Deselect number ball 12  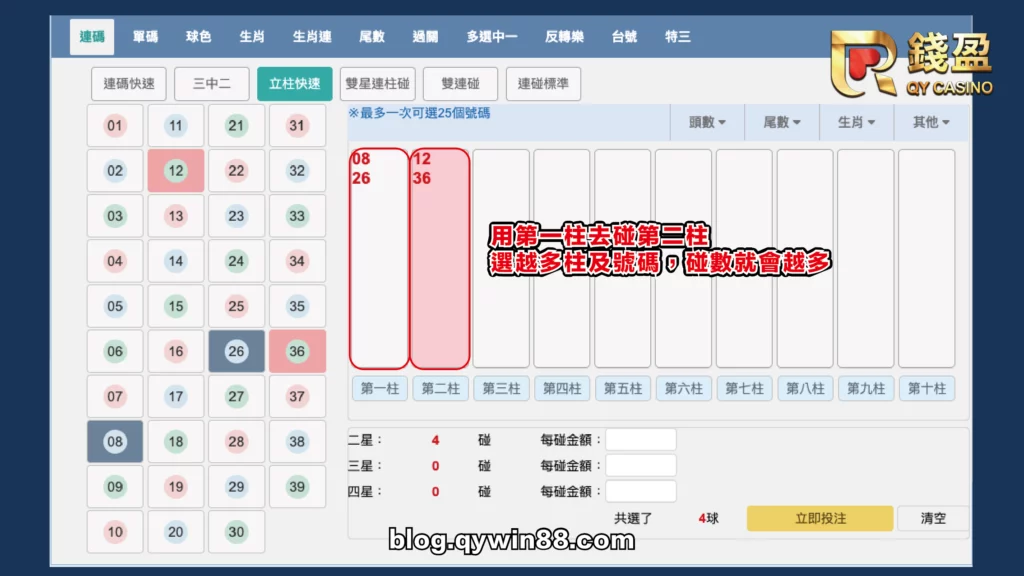[175, 171]
